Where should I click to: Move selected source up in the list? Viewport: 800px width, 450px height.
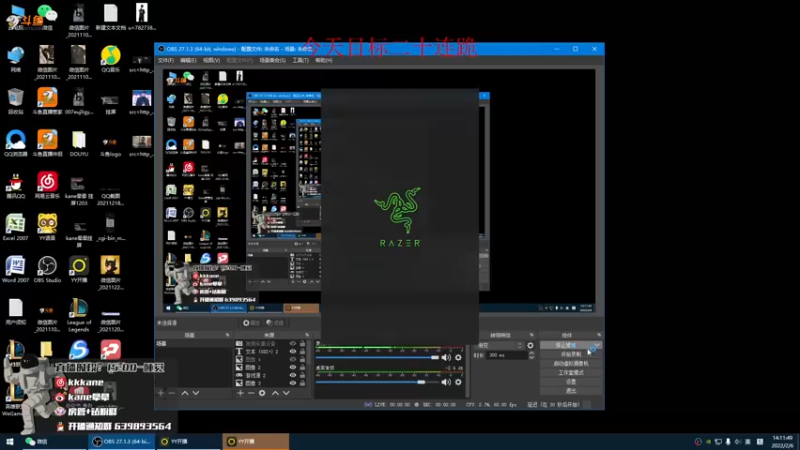tap(276, 393)
